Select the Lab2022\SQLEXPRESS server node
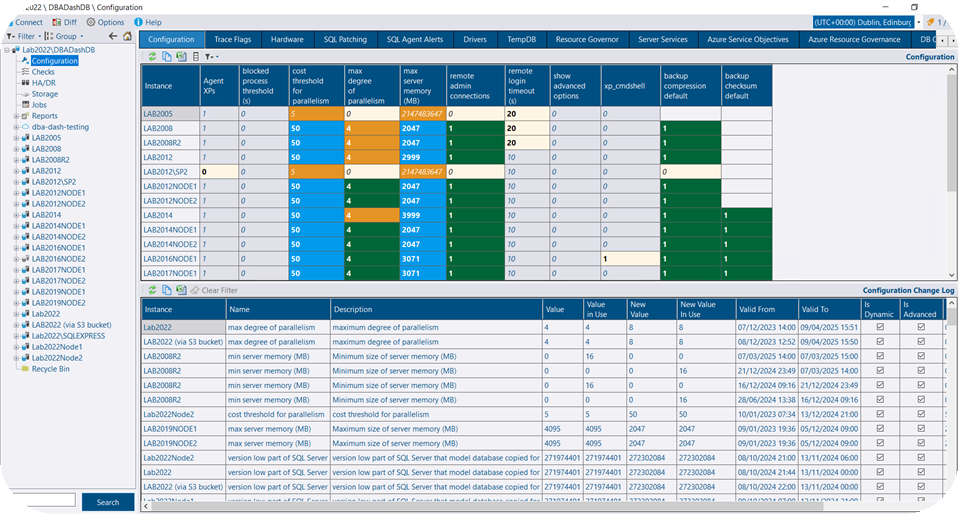The width and height of the screenshot is (960, 515). pos(68,336)
